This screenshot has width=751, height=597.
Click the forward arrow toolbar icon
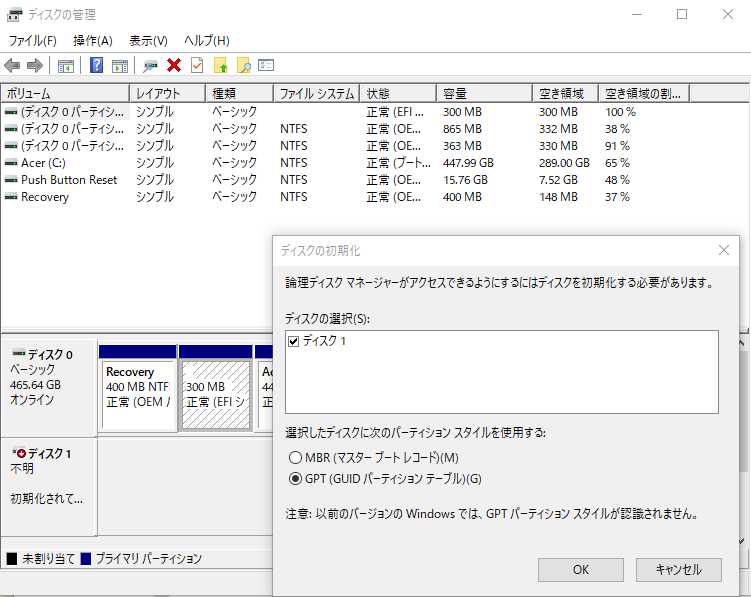[x=35, y=65]
